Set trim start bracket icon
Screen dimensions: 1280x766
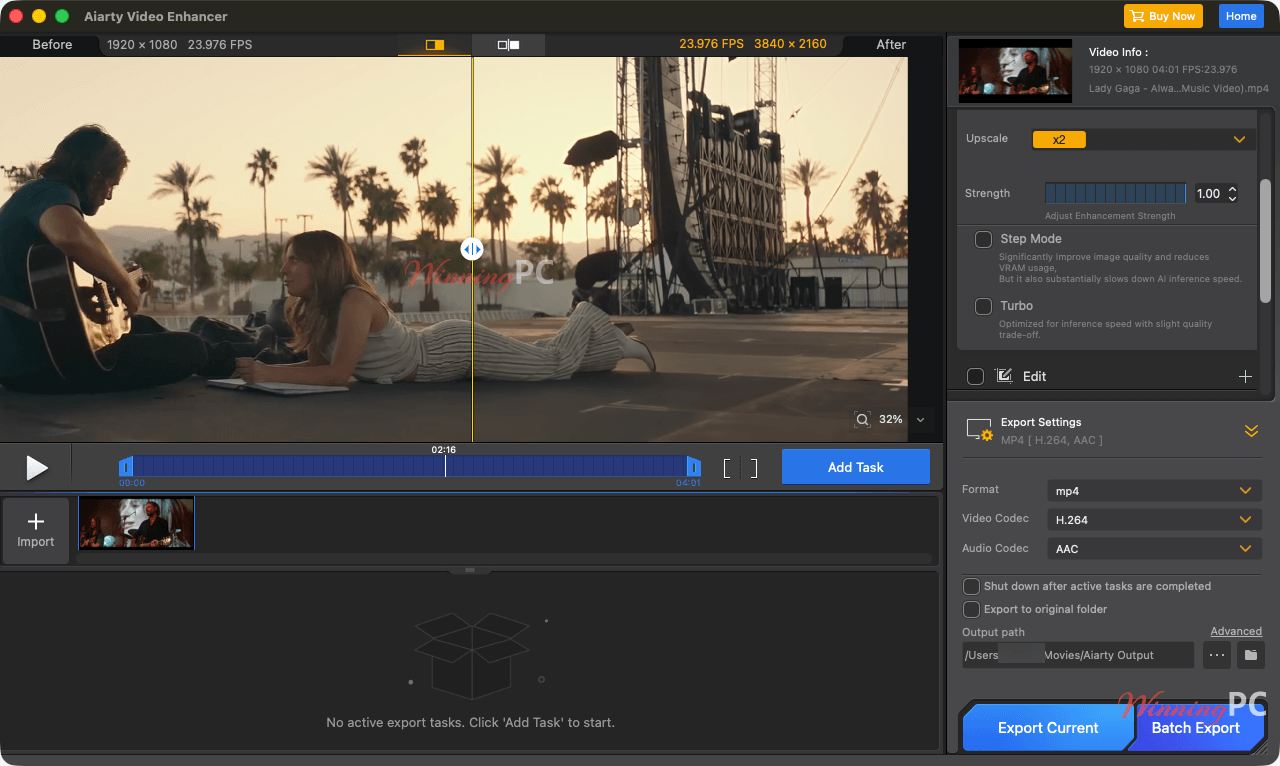click(x=727, y=468)
